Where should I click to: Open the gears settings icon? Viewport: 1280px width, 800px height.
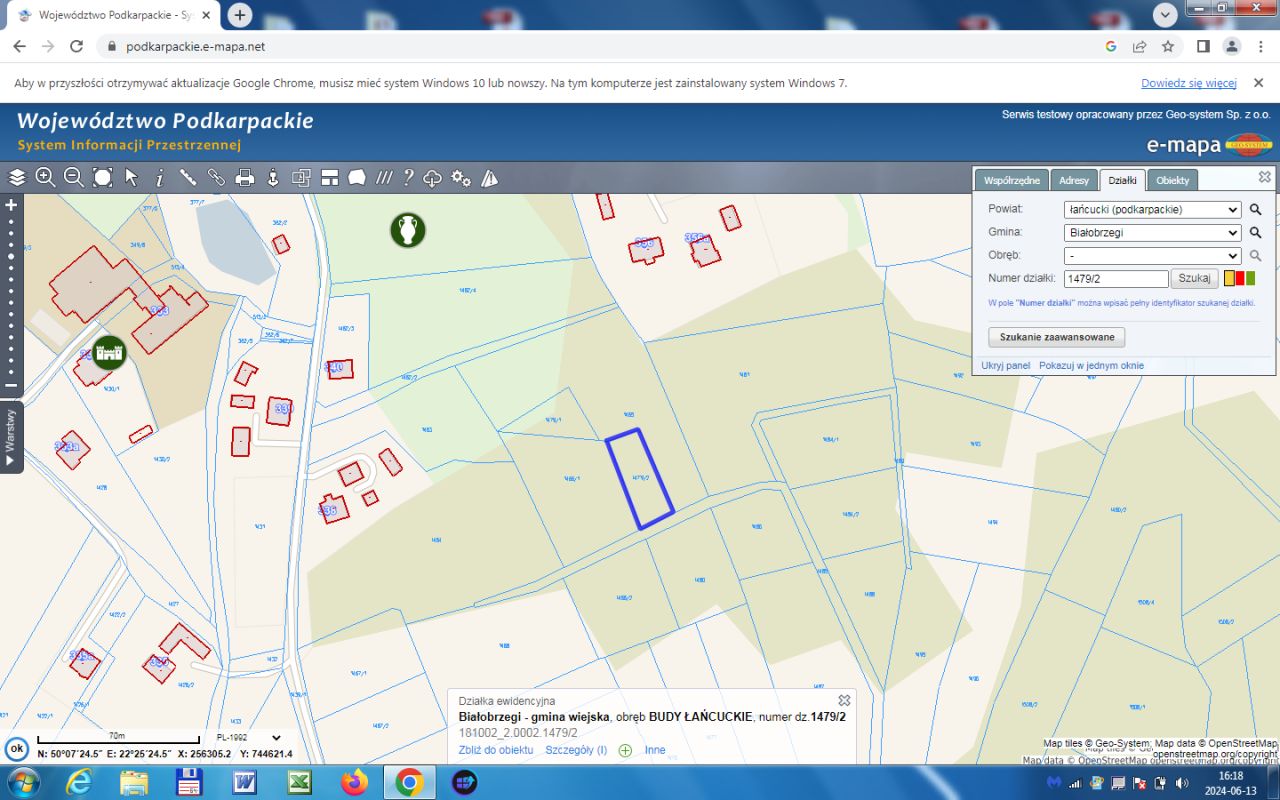(x=461, y=178)
